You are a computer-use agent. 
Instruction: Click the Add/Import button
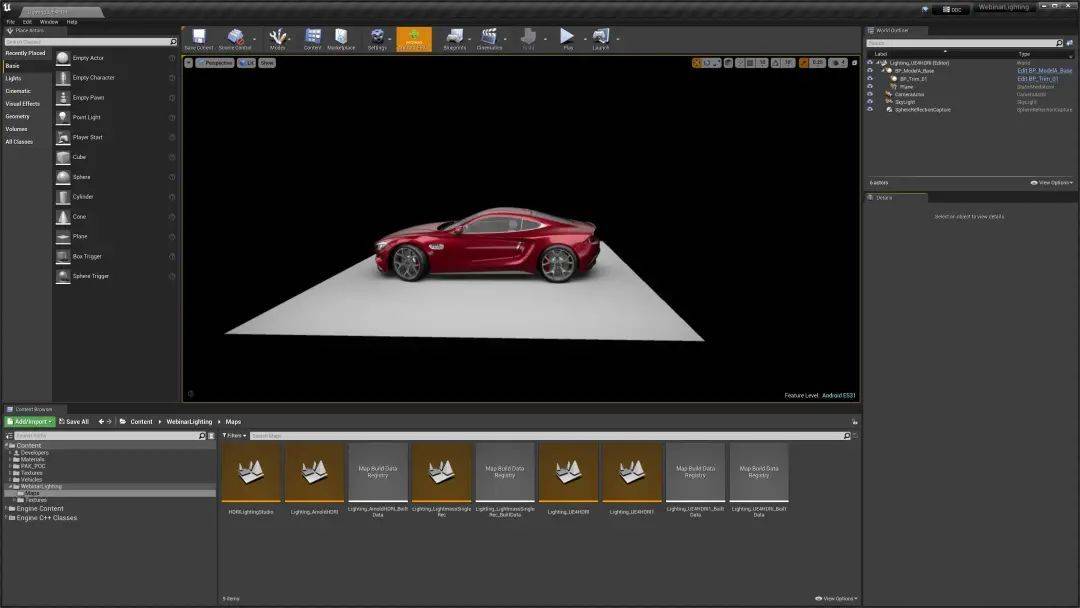point(30,421)
